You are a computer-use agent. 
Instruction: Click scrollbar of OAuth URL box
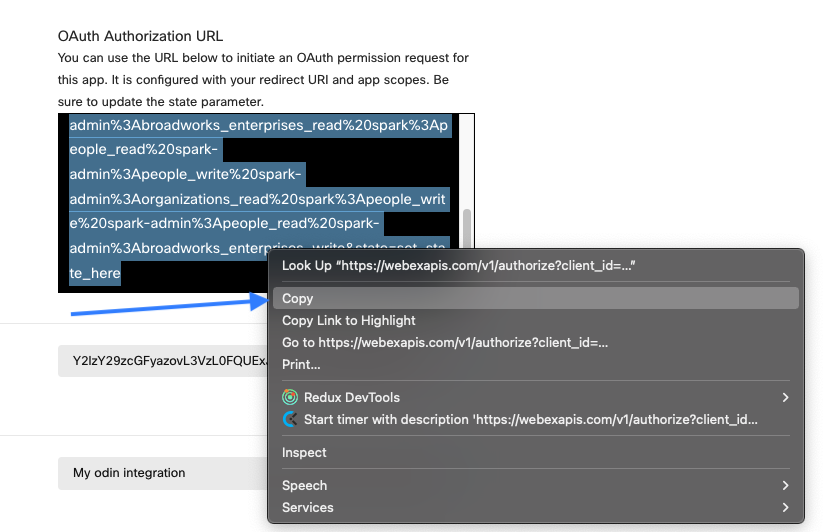pos(467,228)
